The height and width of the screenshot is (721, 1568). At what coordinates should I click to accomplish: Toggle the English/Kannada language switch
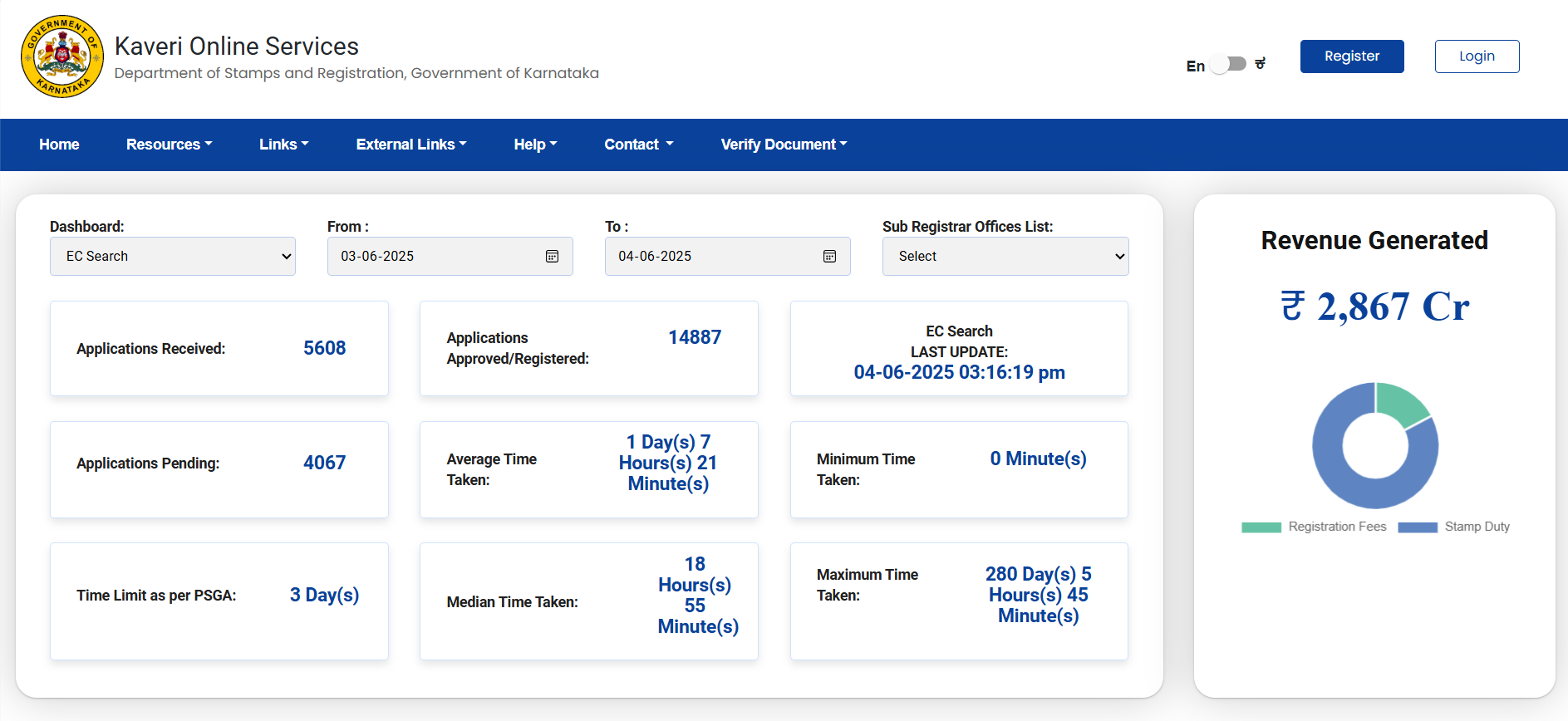(1229, 64)
